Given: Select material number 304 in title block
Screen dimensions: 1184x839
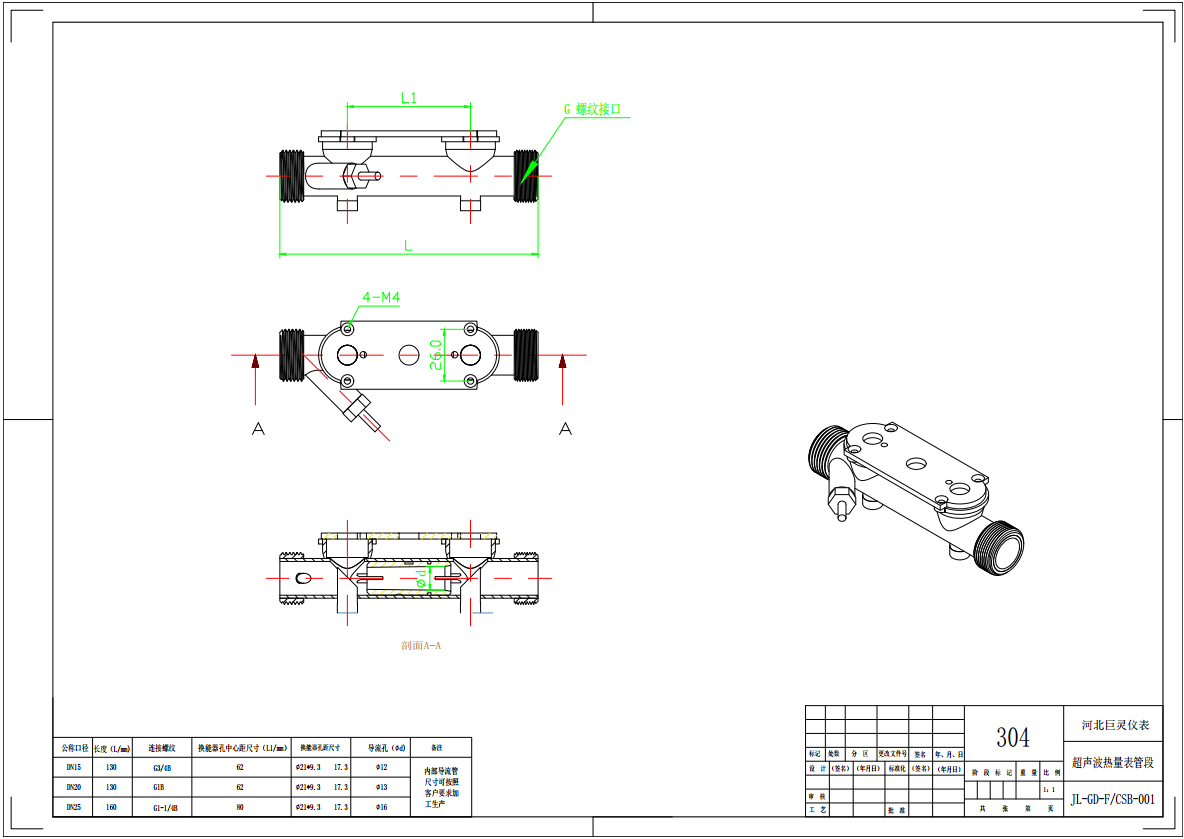Looking at the screenshot, I should [x=1012, y=737].
